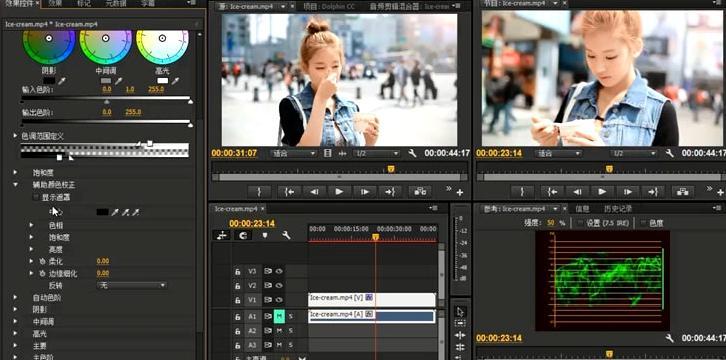Click drag-audio-only icon in source monitor
Image resolution: width=726 pixels, height=360 pixels.
tap(343, 153)
